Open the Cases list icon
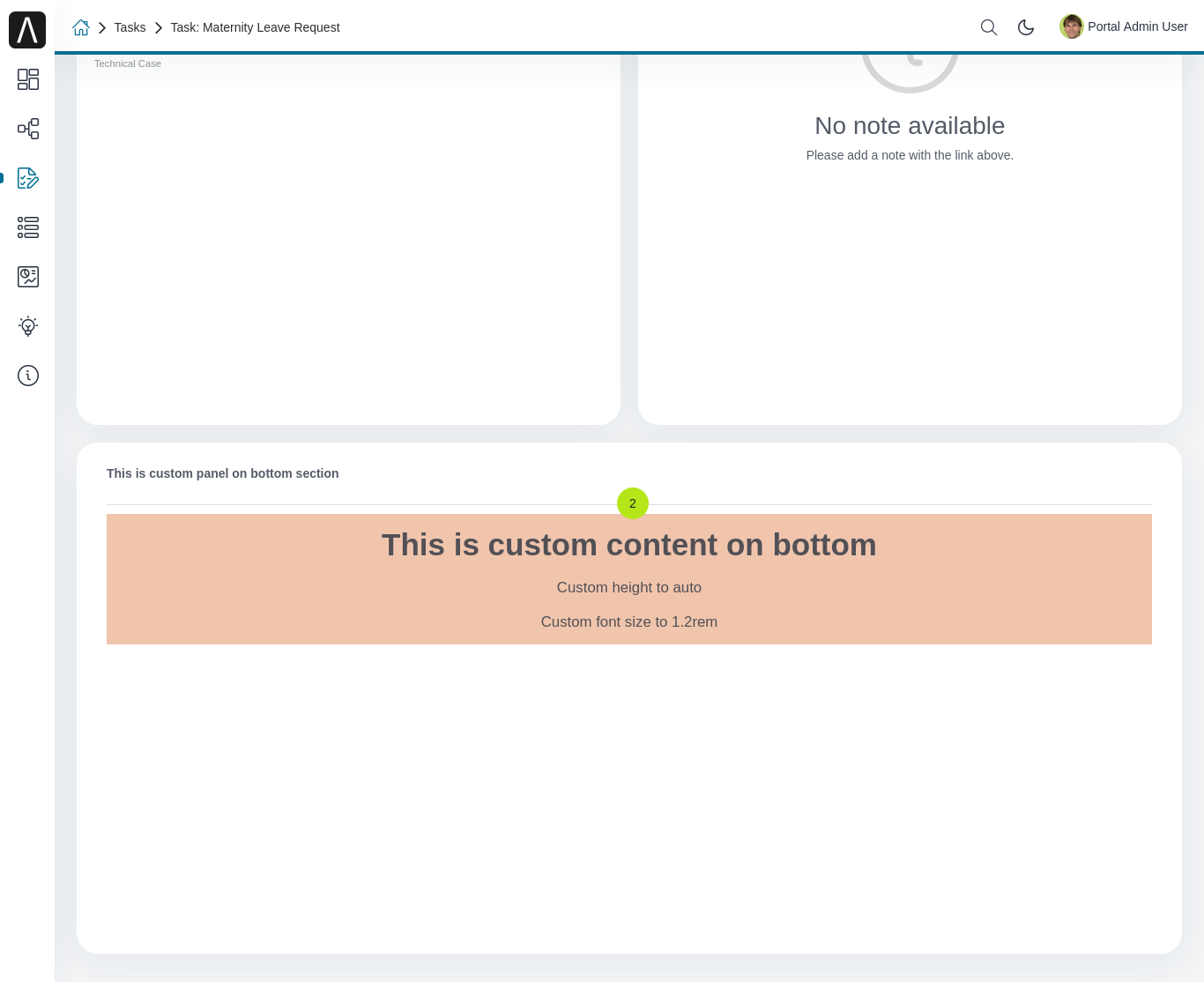The width and height of the screenshot is (1204, 982). coord(27,227)
